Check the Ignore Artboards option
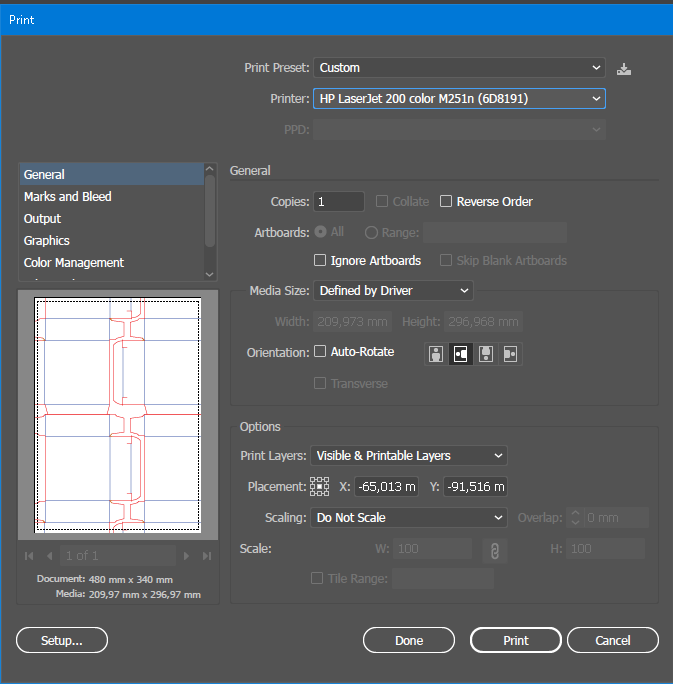Image resolution: width=673 pixels, height=684 pixels. coord(320,260)
